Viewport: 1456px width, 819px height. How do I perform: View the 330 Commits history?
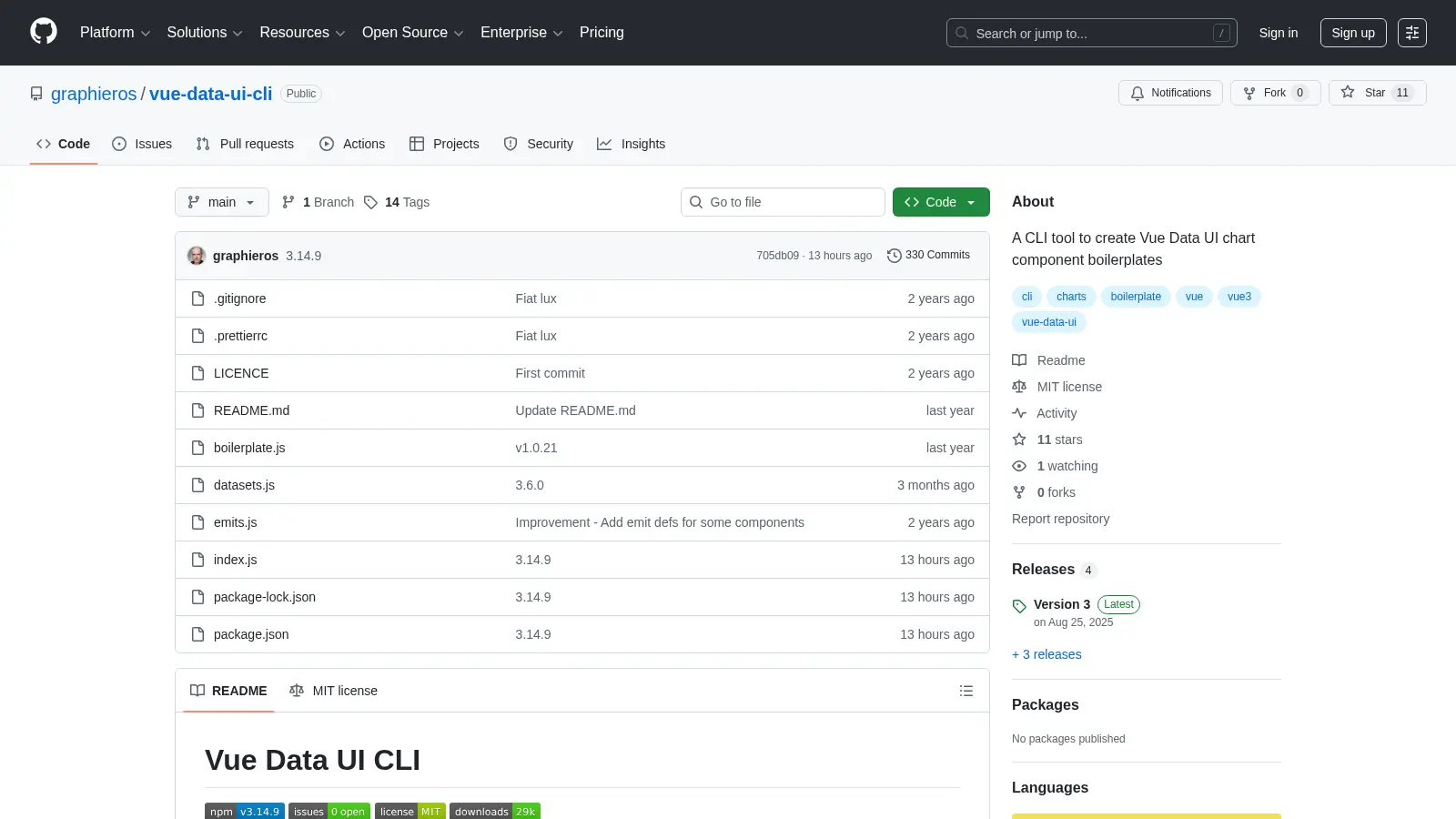click(x=928, y=256)
